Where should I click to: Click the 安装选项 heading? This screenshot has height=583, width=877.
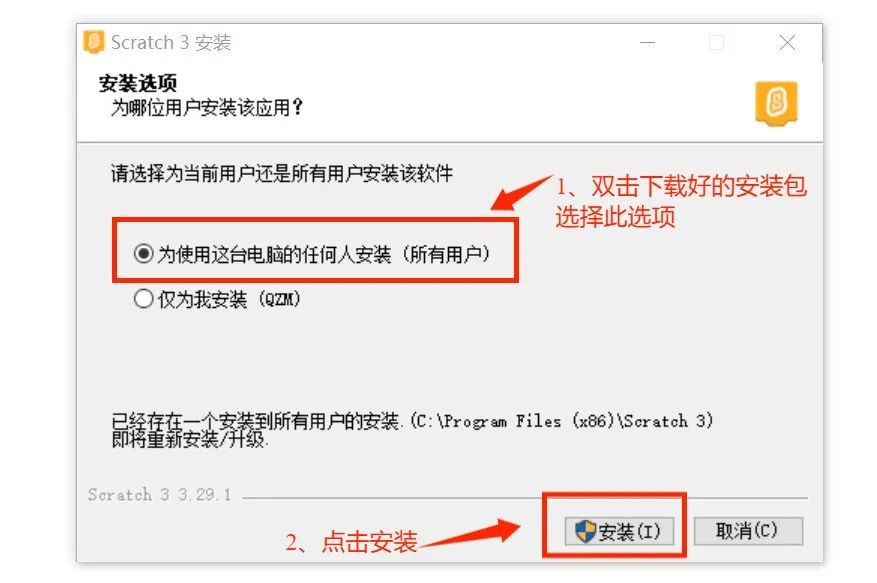(138, 83)
